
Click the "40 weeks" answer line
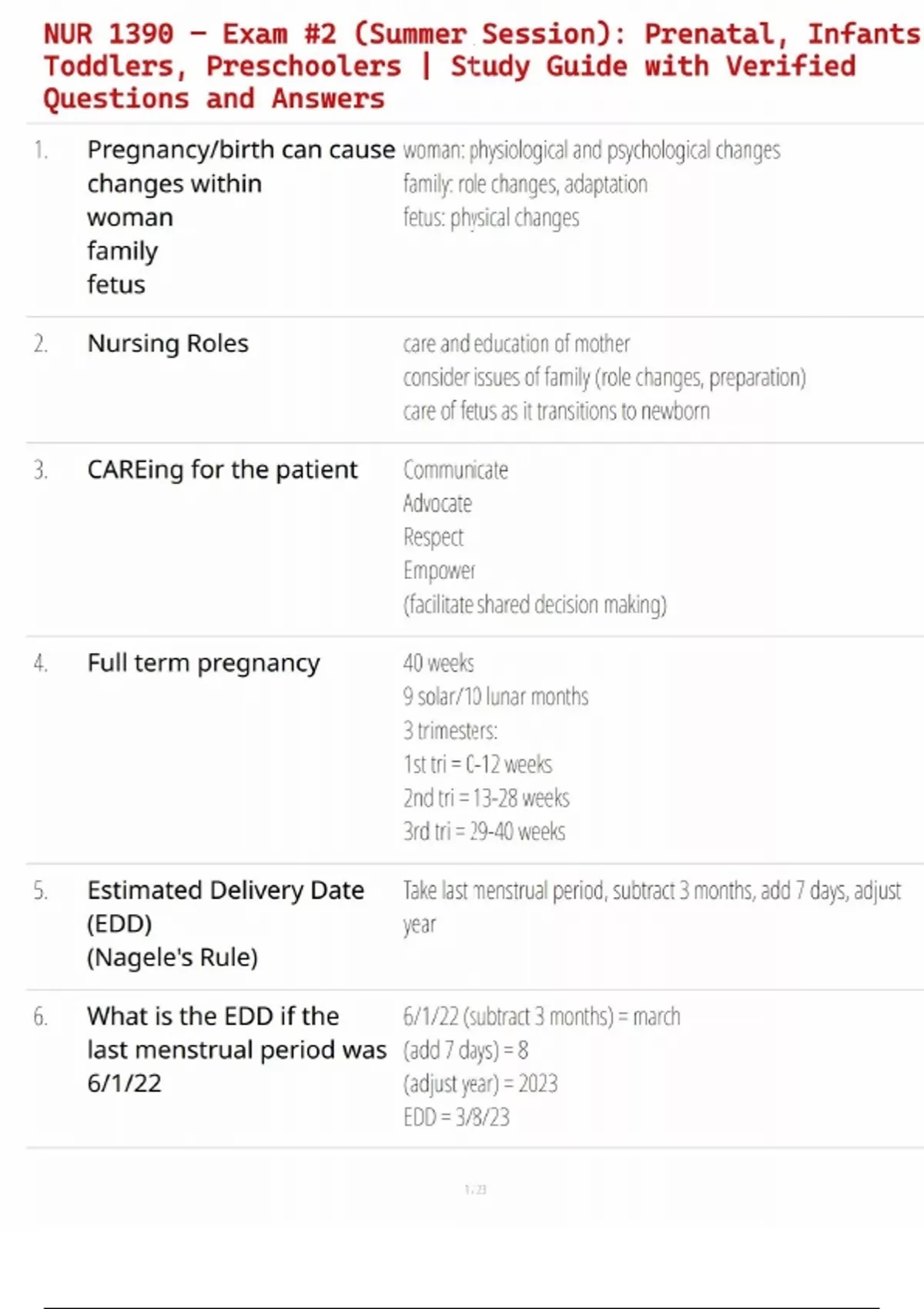[438, 663]
